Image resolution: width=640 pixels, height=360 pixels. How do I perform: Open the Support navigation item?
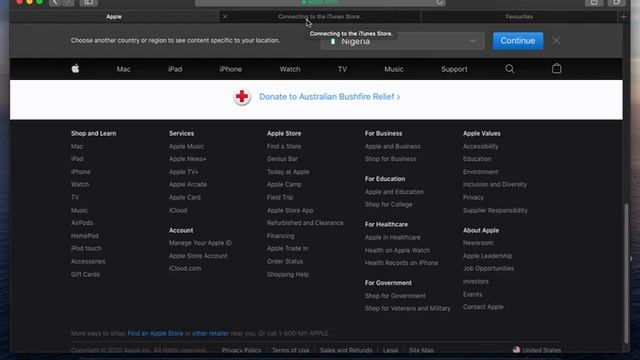coord(454,69)
